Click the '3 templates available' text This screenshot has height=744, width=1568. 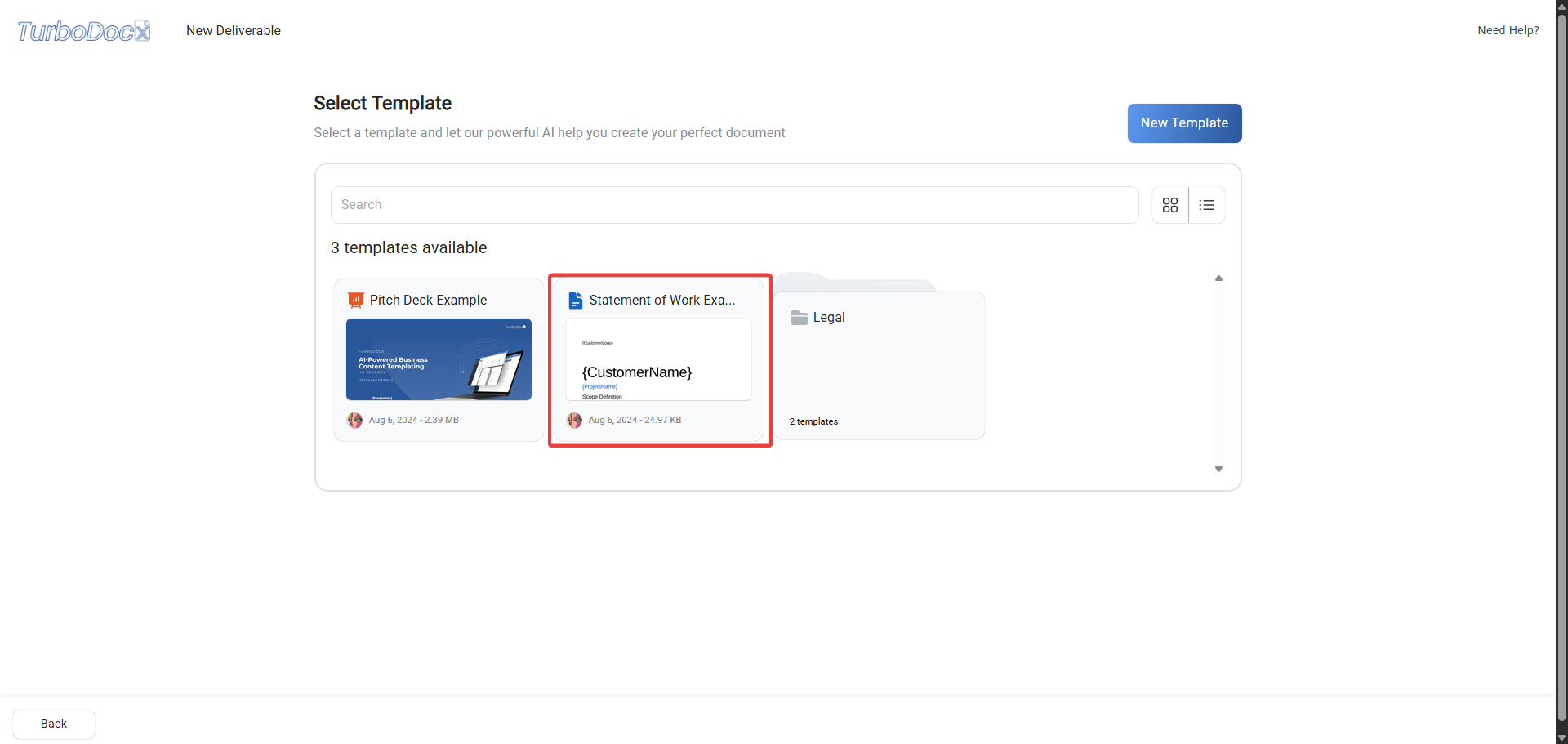(408, 247)
